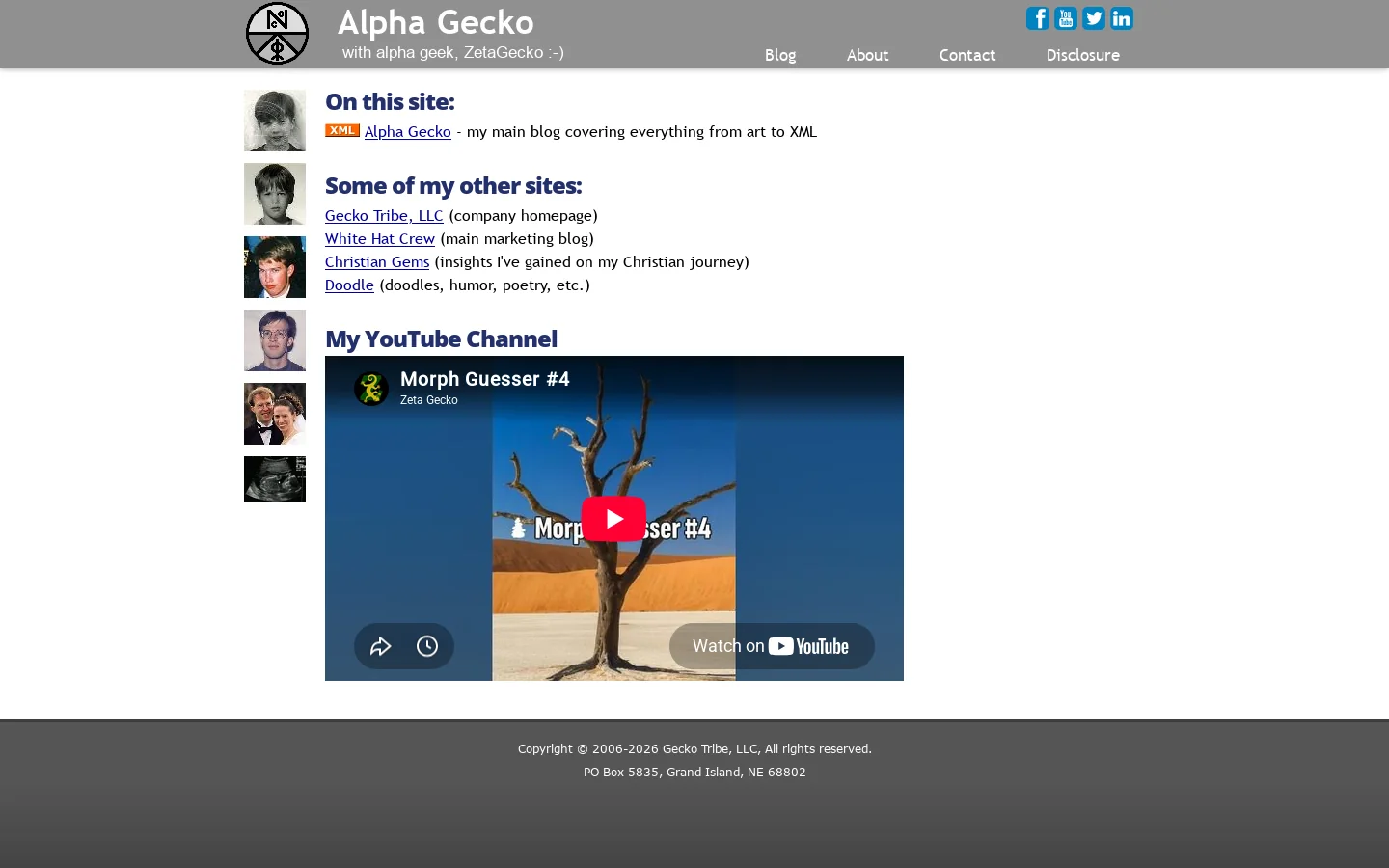
Task: Go to the Contact page
Action: [967, 55]
